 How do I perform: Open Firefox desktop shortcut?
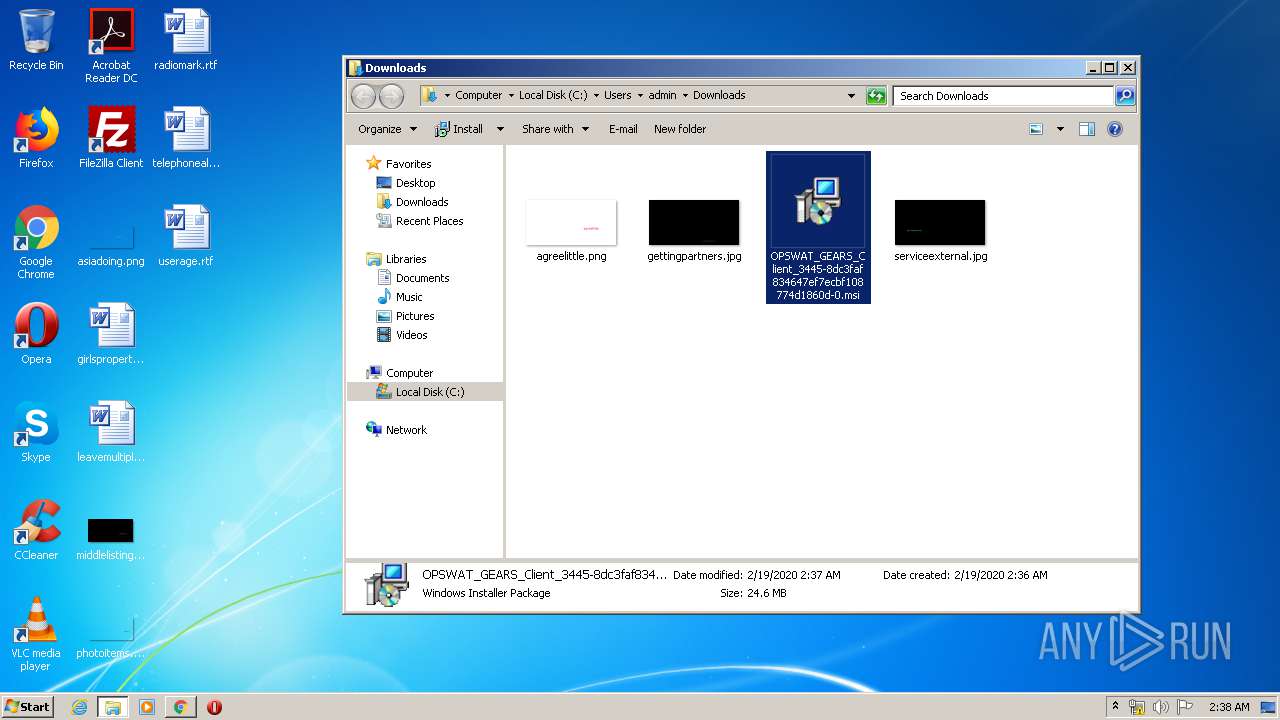36,138
